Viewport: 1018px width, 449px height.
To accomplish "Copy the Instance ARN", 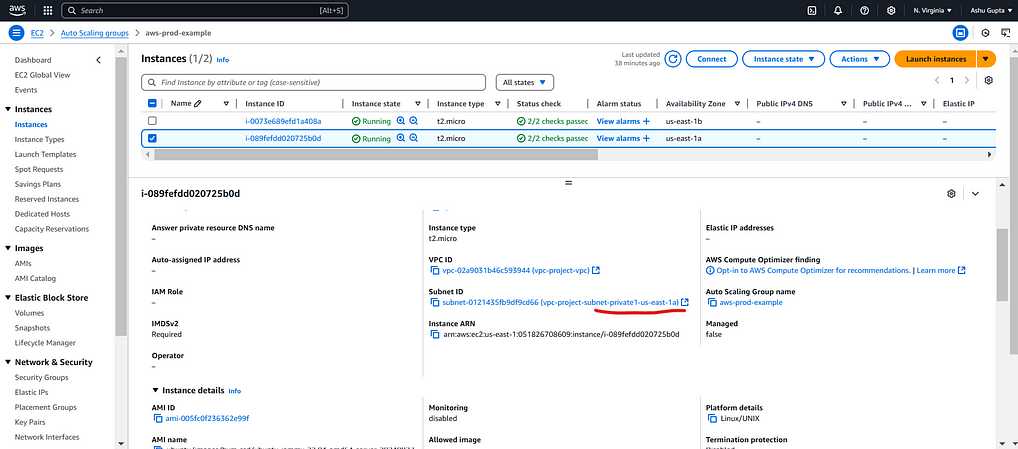I will click(x=435, y=334).
